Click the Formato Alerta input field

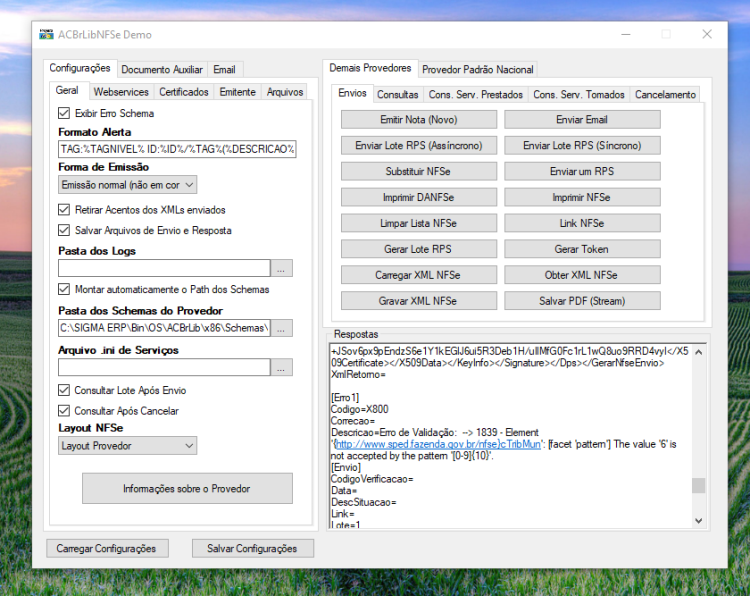[177, 149]
